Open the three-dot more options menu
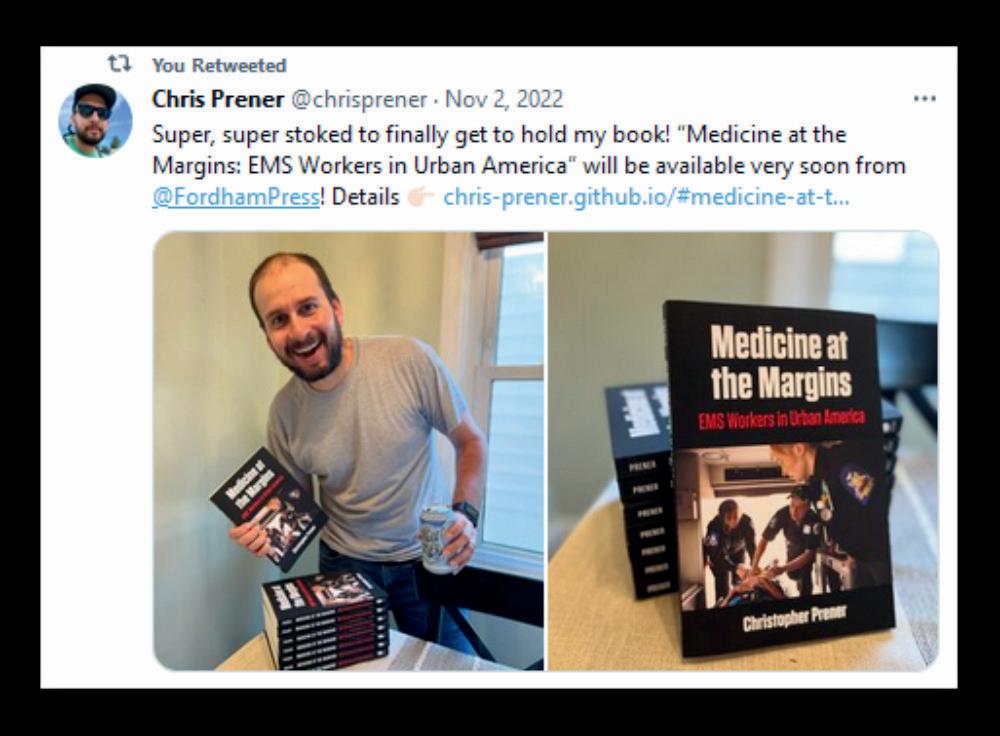The height and width of the screenshot is (736, 1000). point(924,99)
